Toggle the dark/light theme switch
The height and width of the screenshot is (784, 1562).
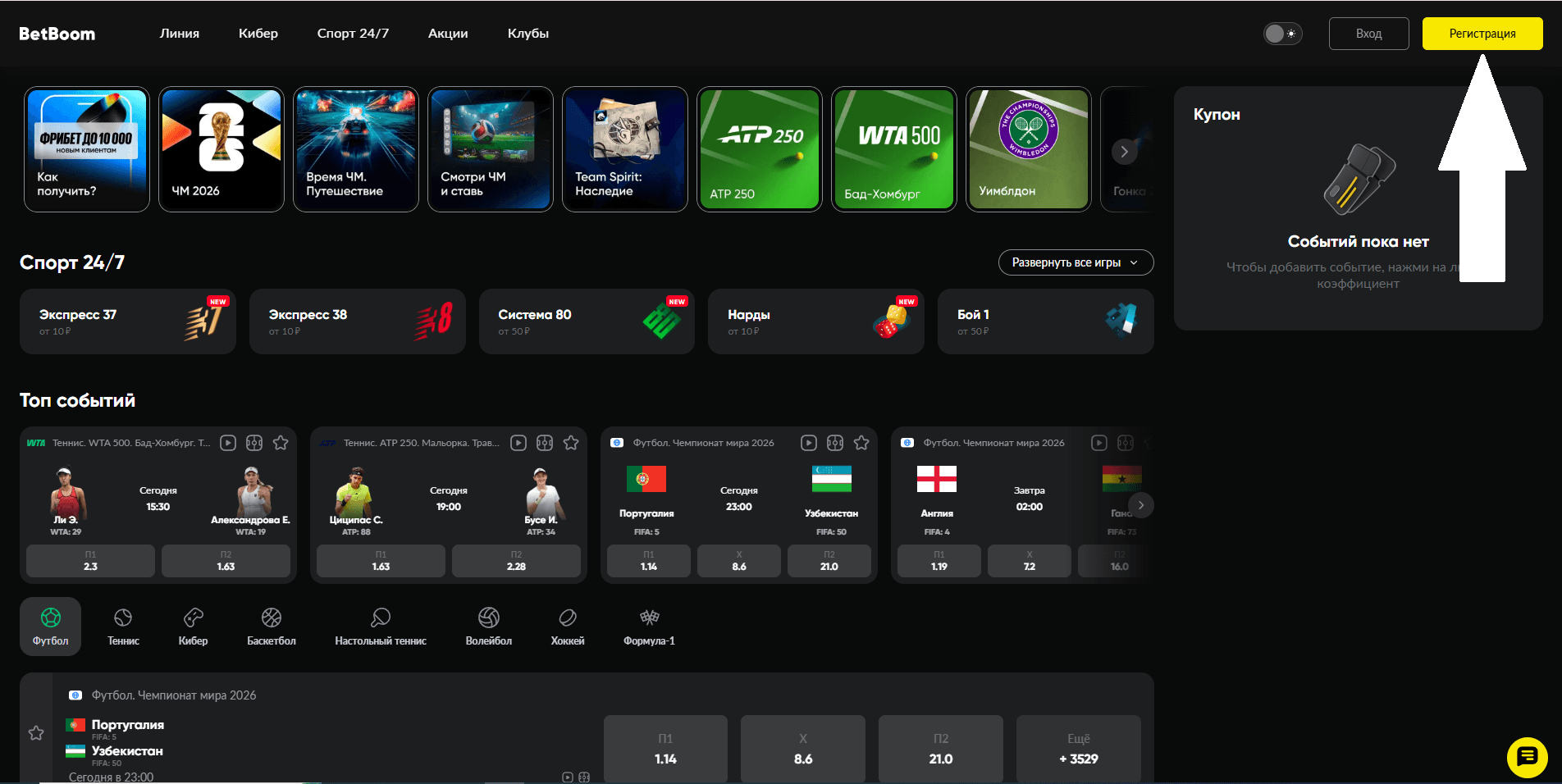(1282, 34)
